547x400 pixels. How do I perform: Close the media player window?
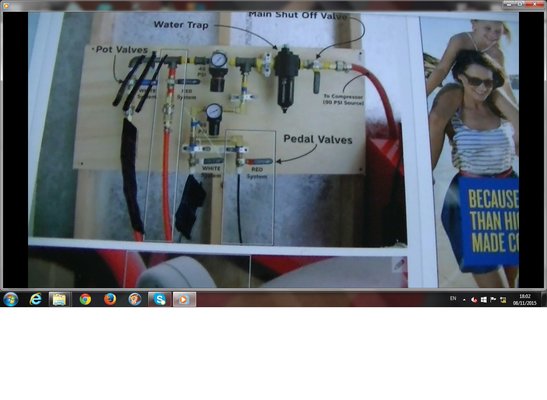pos(534,4)
